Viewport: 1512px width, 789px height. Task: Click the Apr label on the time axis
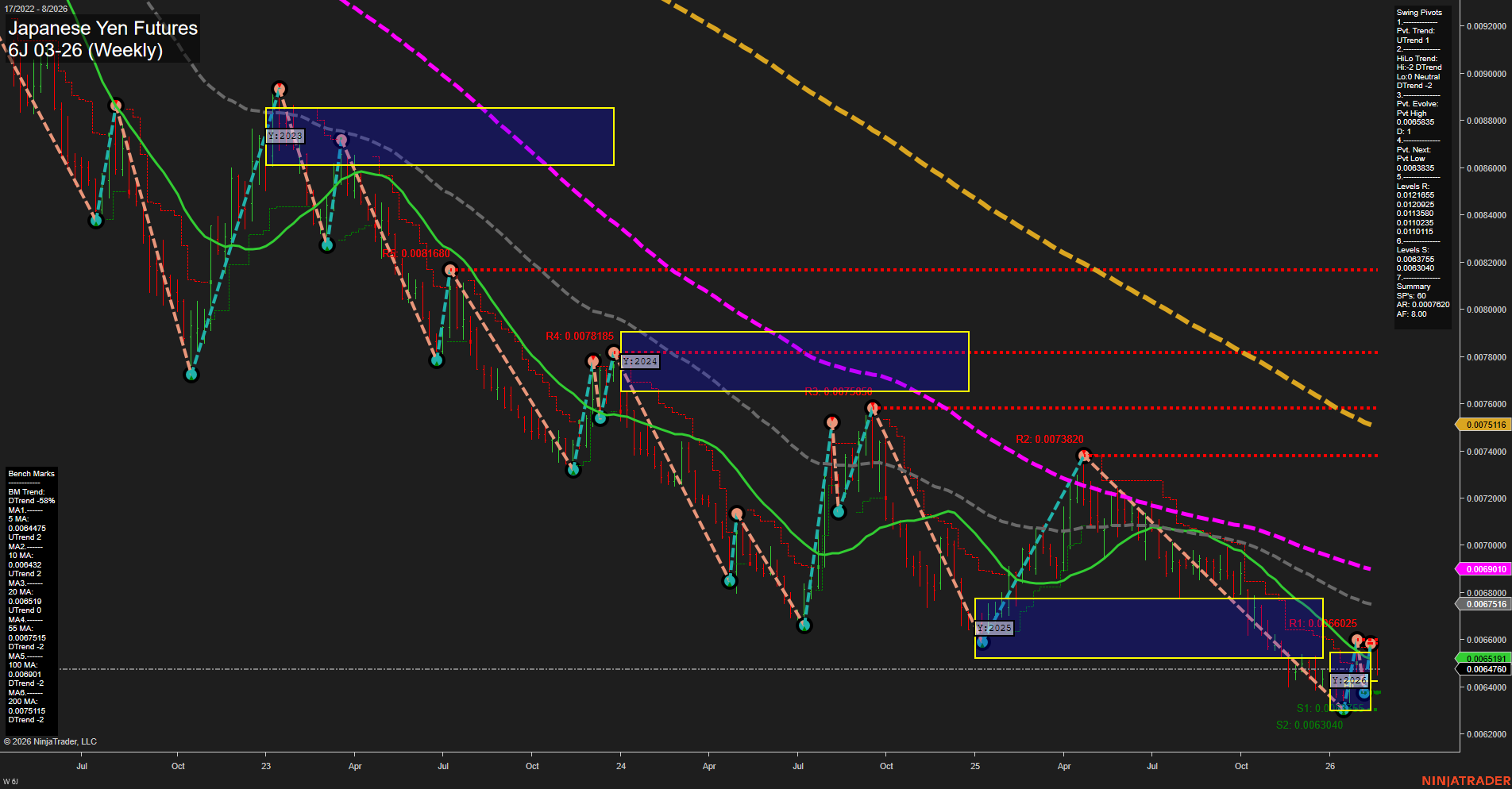coord(355,767)
